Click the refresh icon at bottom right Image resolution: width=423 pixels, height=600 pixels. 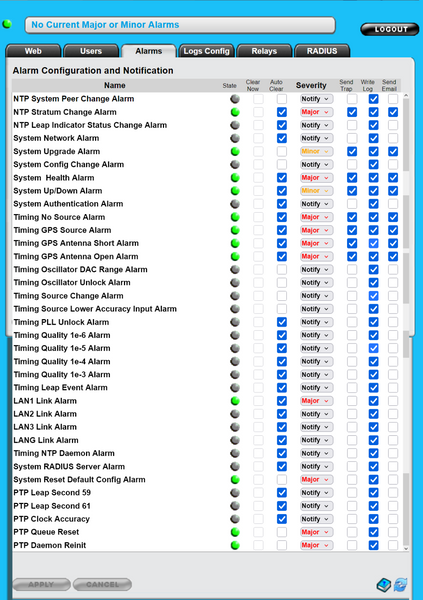[x=400, y=585]
